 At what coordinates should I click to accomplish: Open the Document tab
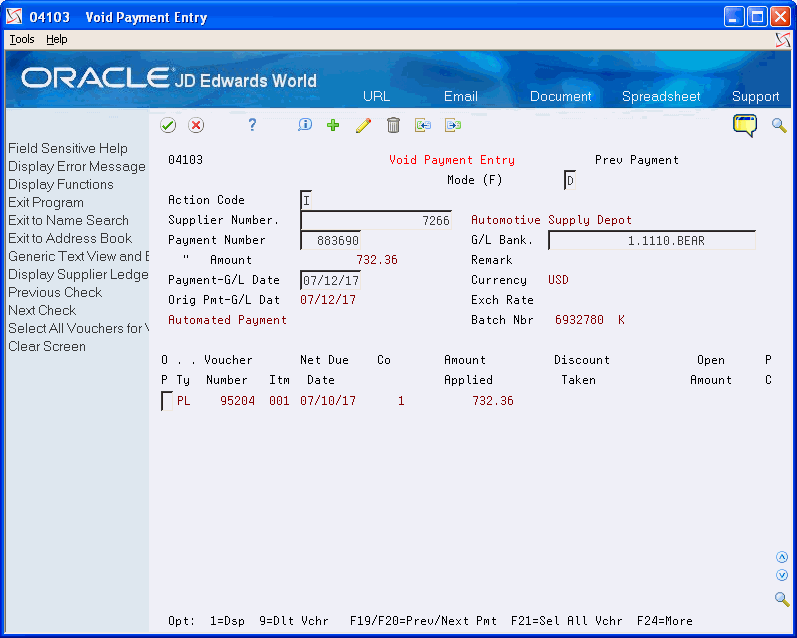[x=561, y=97]
